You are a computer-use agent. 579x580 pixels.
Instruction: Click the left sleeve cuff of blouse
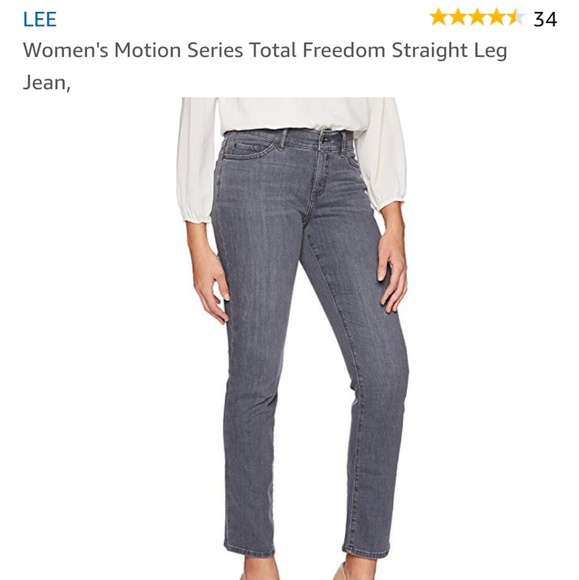point(195,216)
